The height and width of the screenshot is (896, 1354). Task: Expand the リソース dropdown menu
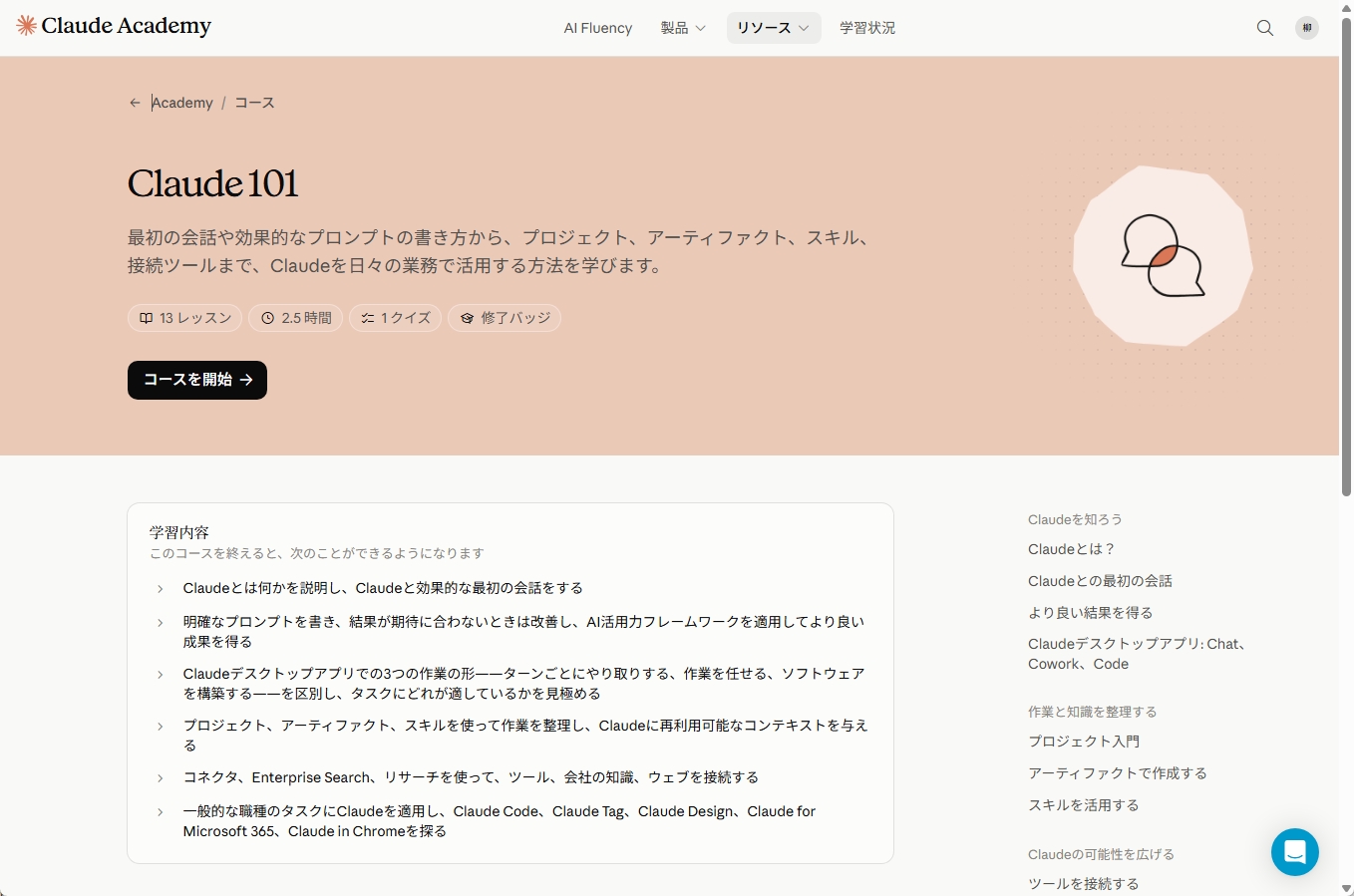click(x=774, y=28)
